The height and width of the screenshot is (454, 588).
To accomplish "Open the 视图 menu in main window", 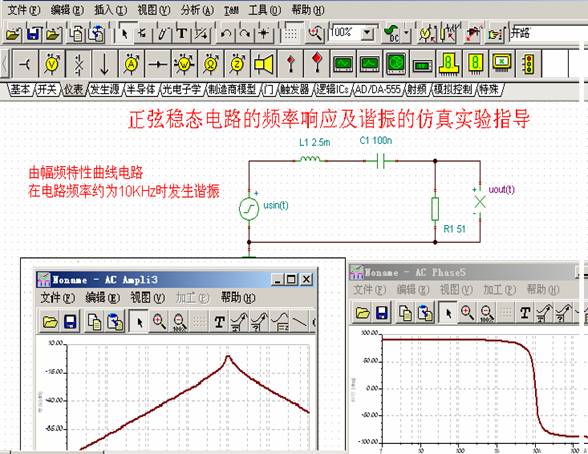I will point(154,10).
